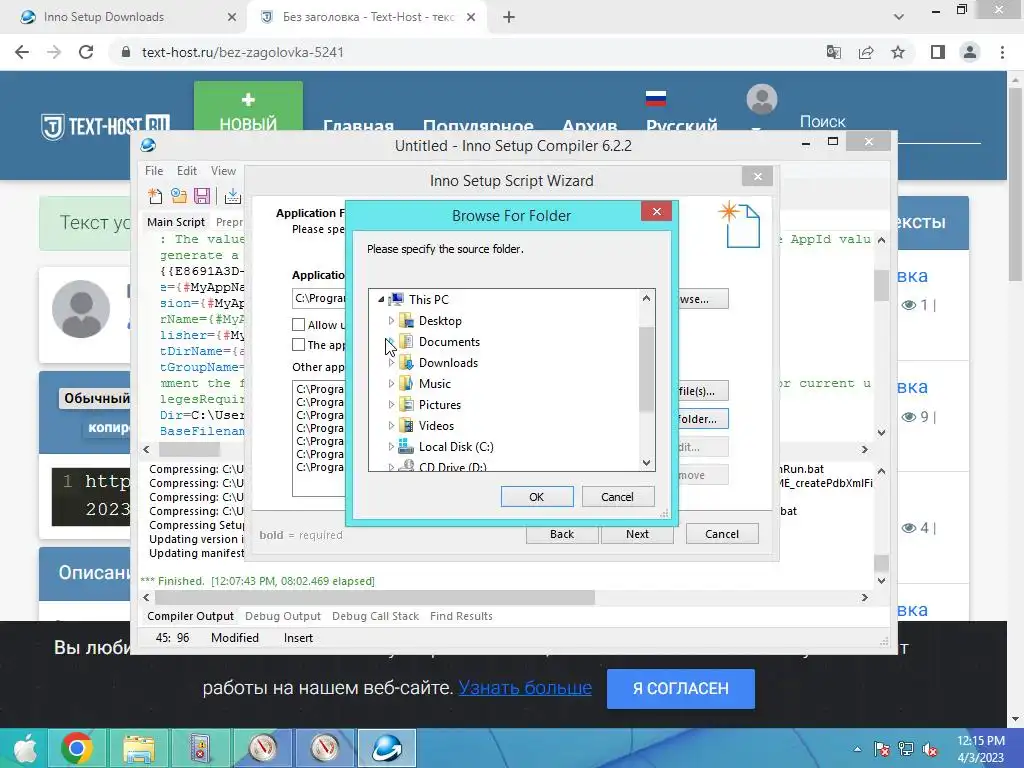Toggle the 'The app...' checkbox in wizard
The width and height of the screenshot is (1024, 768).
(298, 344)
